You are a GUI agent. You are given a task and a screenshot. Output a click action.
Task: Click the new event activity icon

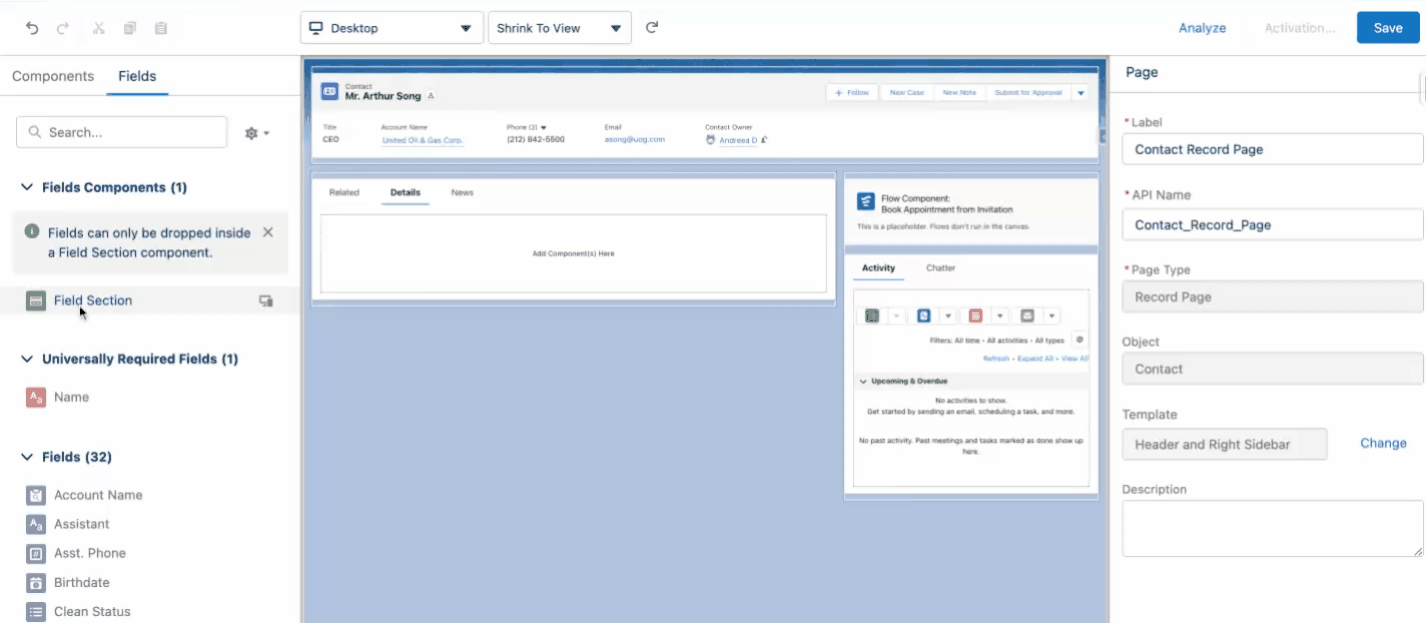(975, 316)
